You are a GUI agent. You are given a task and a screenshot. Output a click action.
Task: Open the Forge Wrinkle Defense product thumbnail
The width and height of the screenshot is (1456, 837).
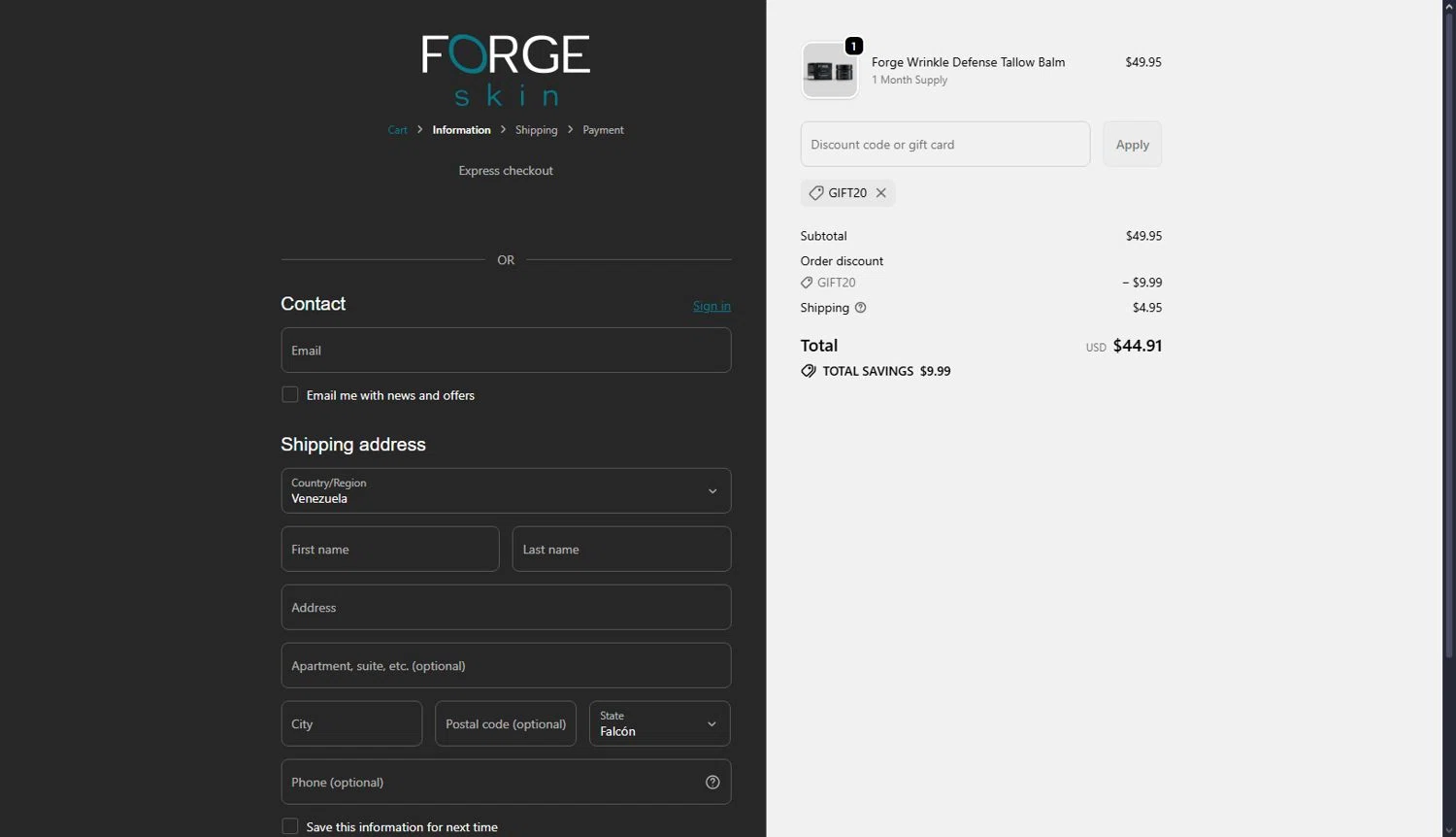830,71
